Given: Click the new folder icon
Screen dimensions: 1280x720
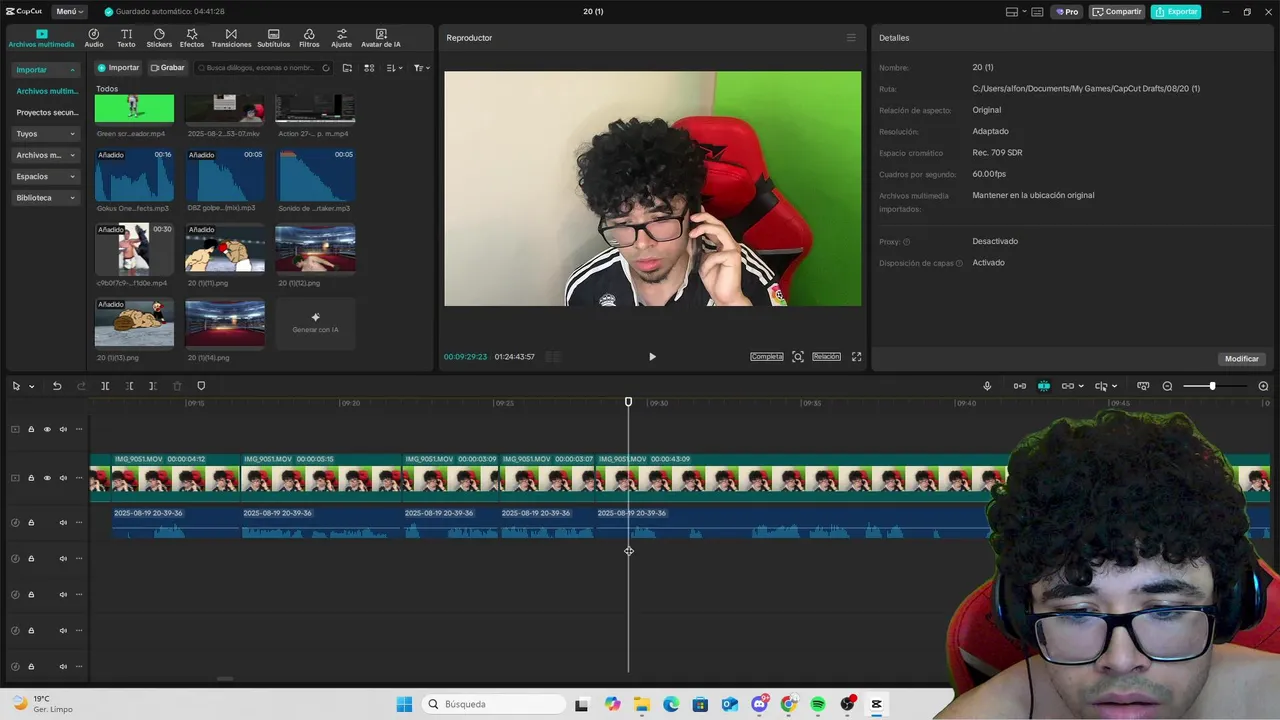Looking at the screenshot, I should 347,68.
